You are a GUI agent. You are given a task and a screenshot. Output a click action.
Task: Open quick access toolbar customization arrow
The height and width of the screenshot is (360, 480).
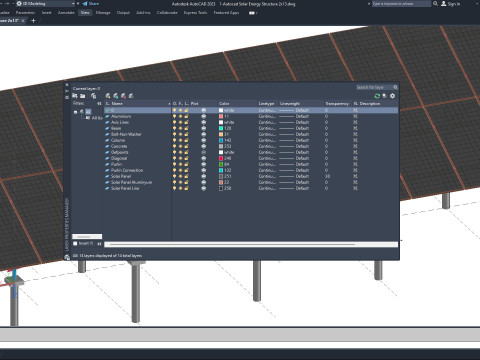pyautogui.click(x=78, y=4)
